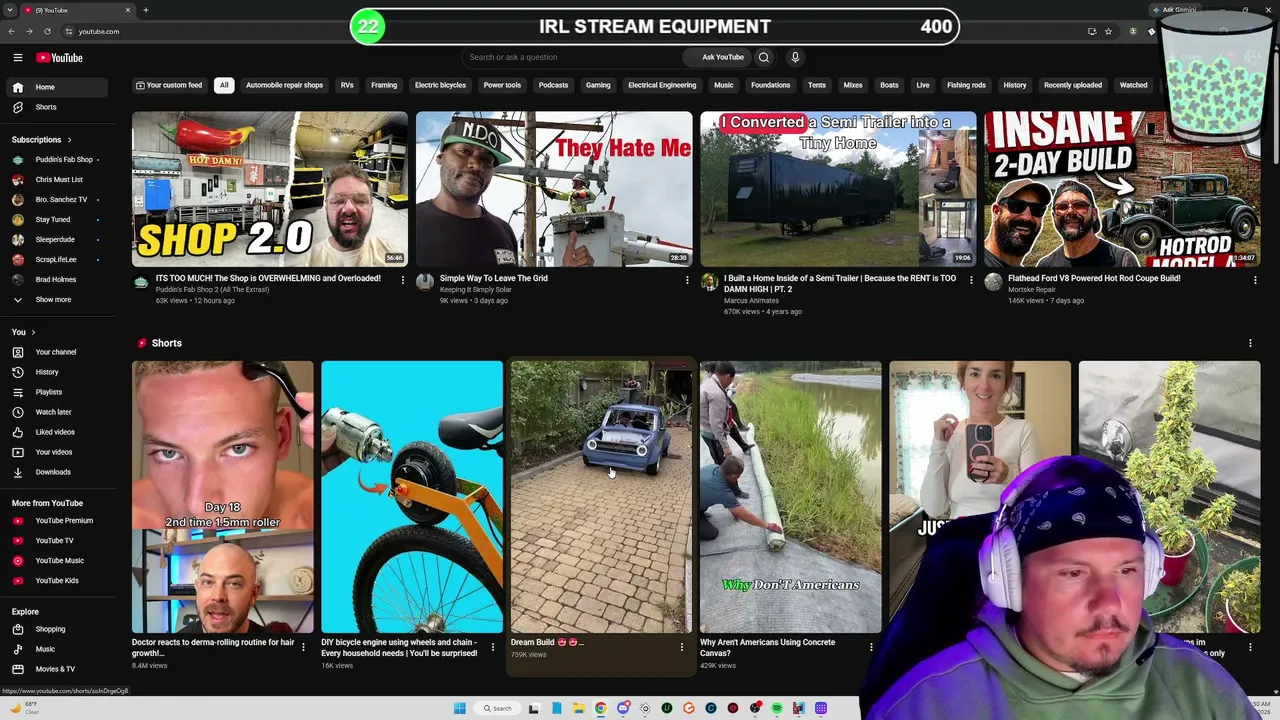Open options for Simple Way To Leave The Grid
Image resolution: width=1280 pixels, height=720 pixels.
pyautogui.click(x=687, y=280)
